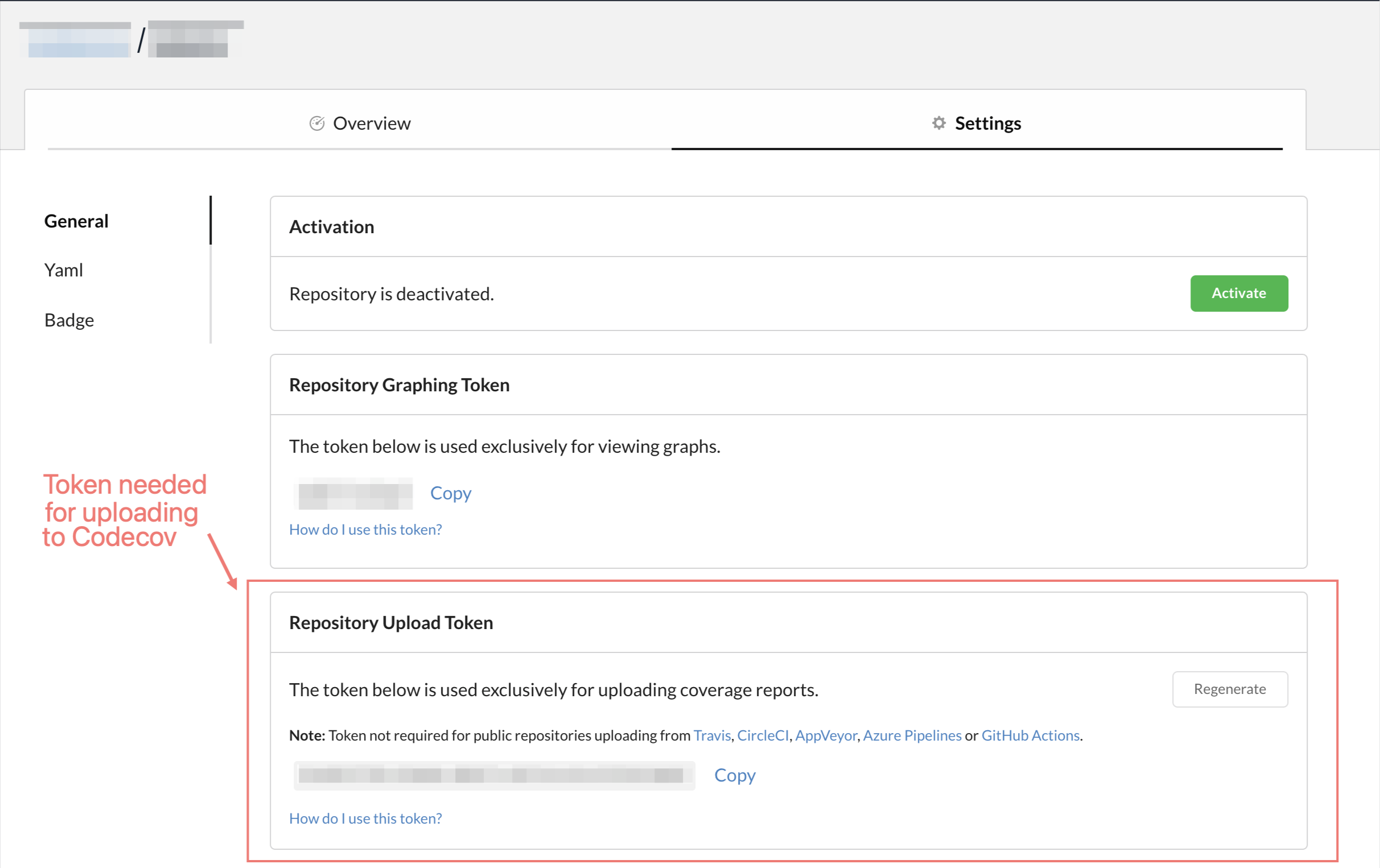Open upload token usage help link
Viewport: 1380px width, 868px height.
pos(365,819)
